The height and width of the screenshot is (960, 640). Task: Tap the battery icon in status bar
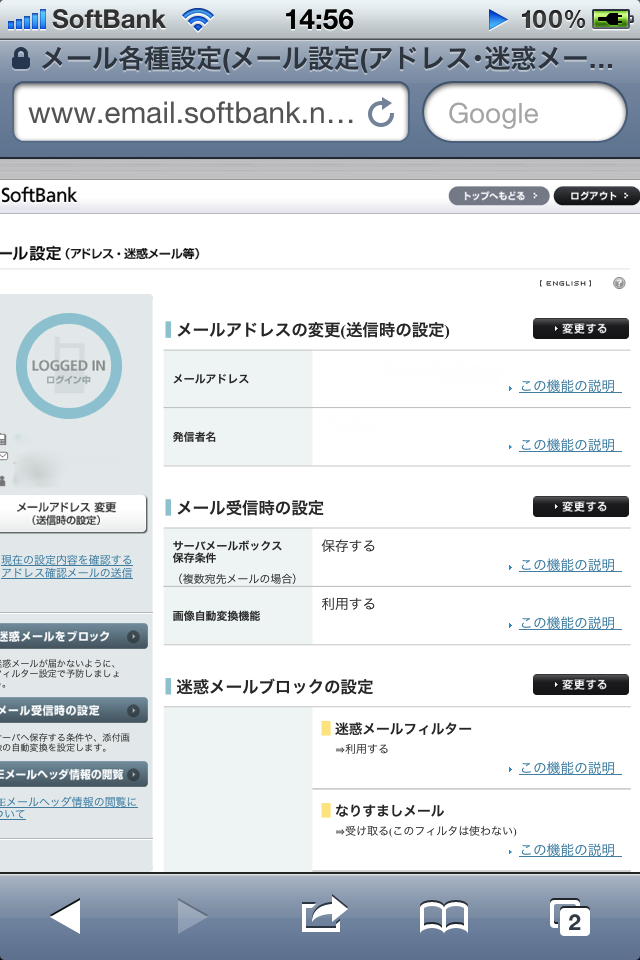(612, 20)
